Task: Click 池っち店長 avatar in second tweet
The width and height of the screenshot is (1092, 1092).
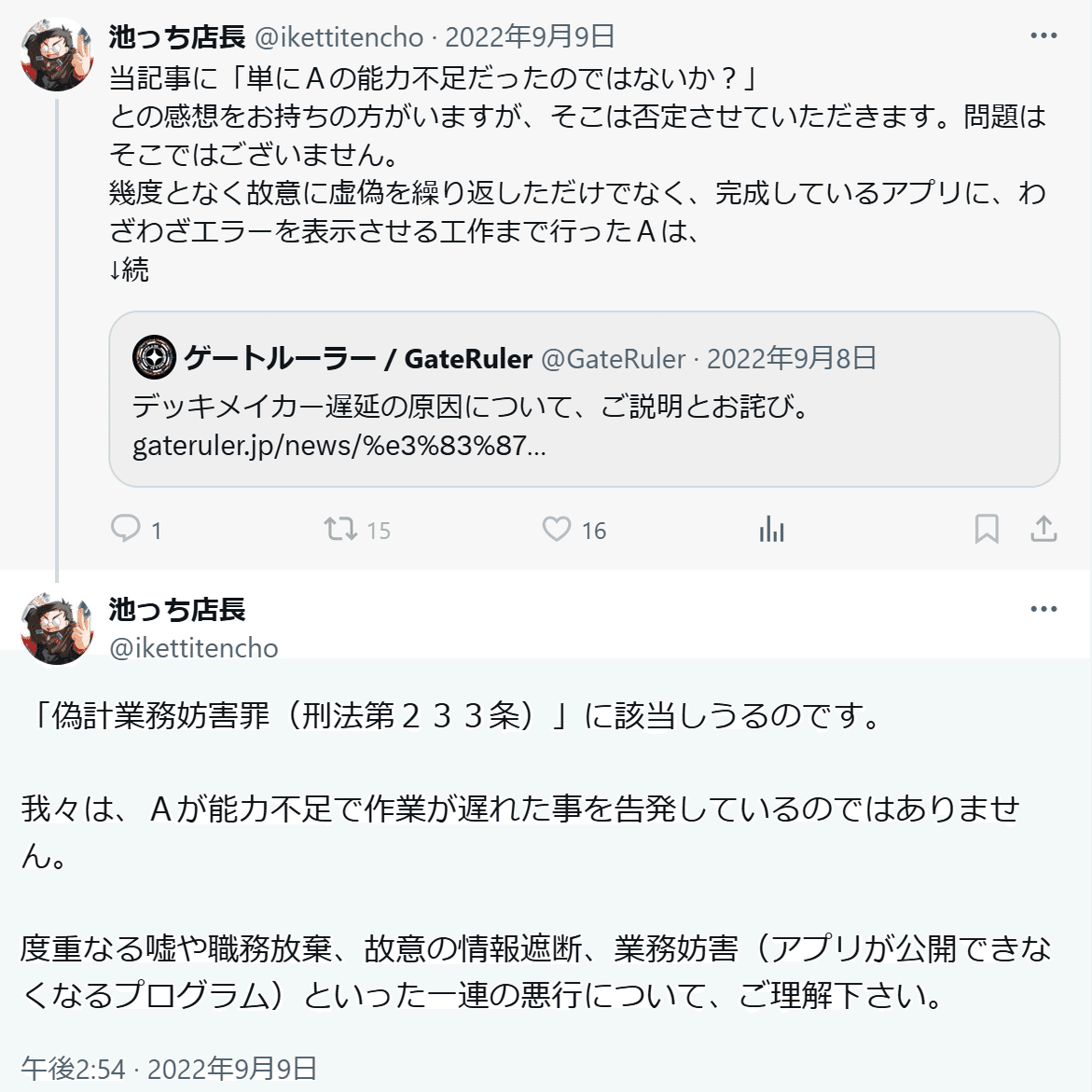Action: pos(57,628)
